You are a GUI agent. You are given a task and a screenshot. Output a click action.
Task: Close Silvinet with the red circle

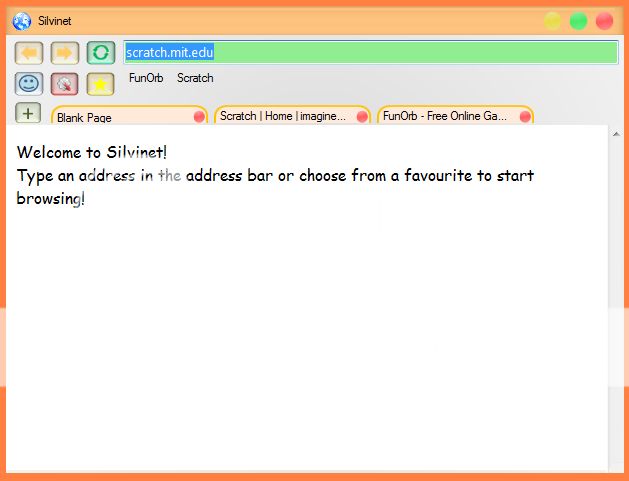pos(604,21)
